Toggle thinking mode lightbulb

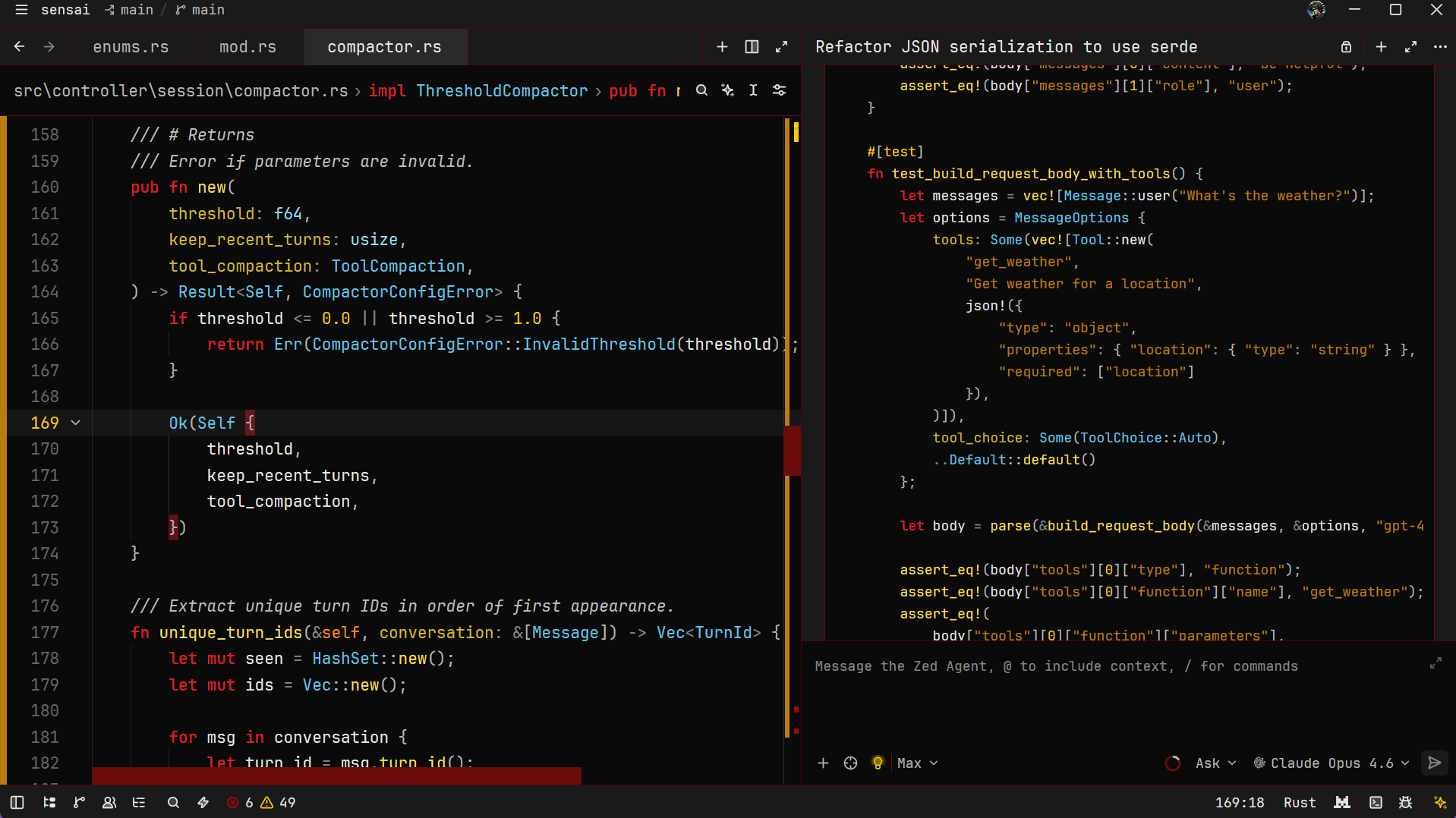click(878, 763)
